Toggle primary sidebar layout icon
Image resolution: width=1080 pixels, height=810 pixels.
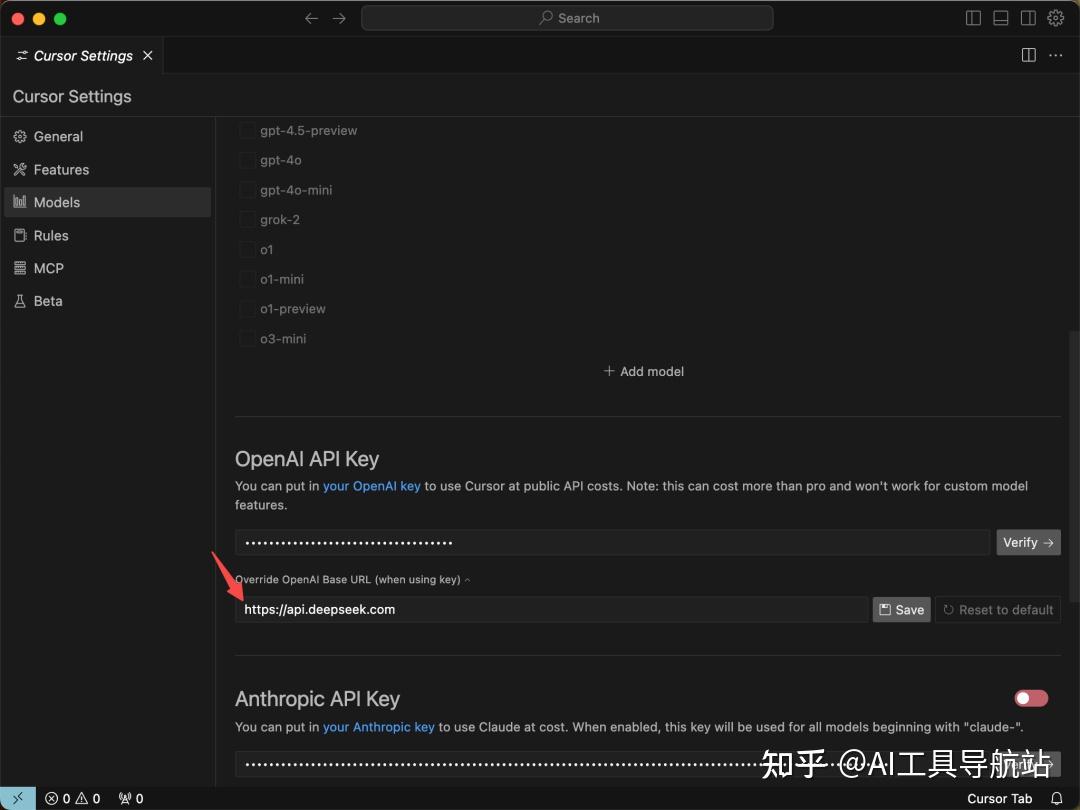click(973, 19)
